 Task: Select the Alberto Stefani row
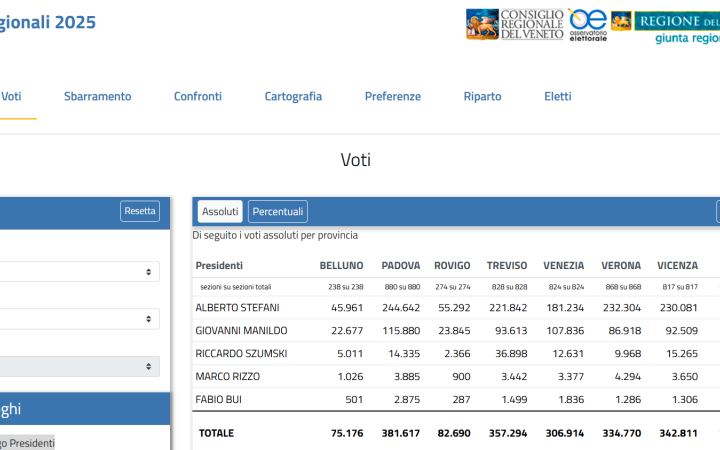tap(237, 308)
